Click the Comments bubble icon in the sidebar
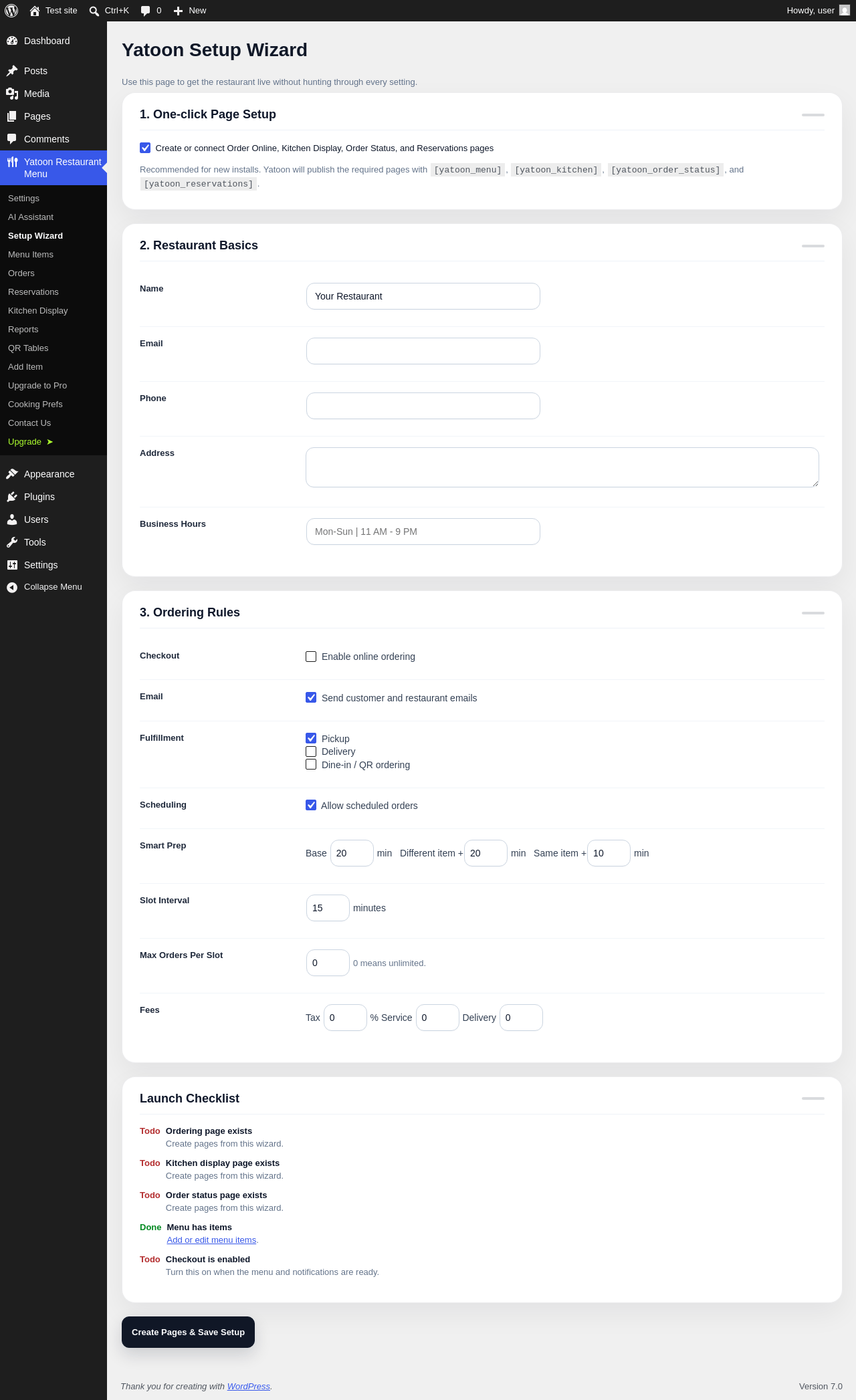The width and height of the screenshot is (856, 1400). pyautogui.click(x=12, y=139)
